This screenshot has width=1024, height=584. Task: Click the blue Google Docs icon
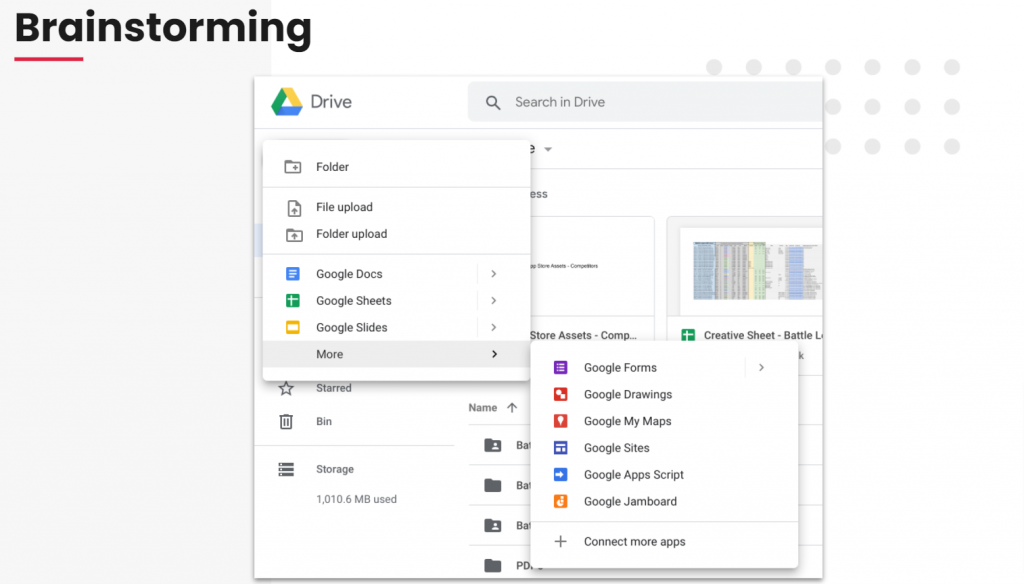[293, 274]
